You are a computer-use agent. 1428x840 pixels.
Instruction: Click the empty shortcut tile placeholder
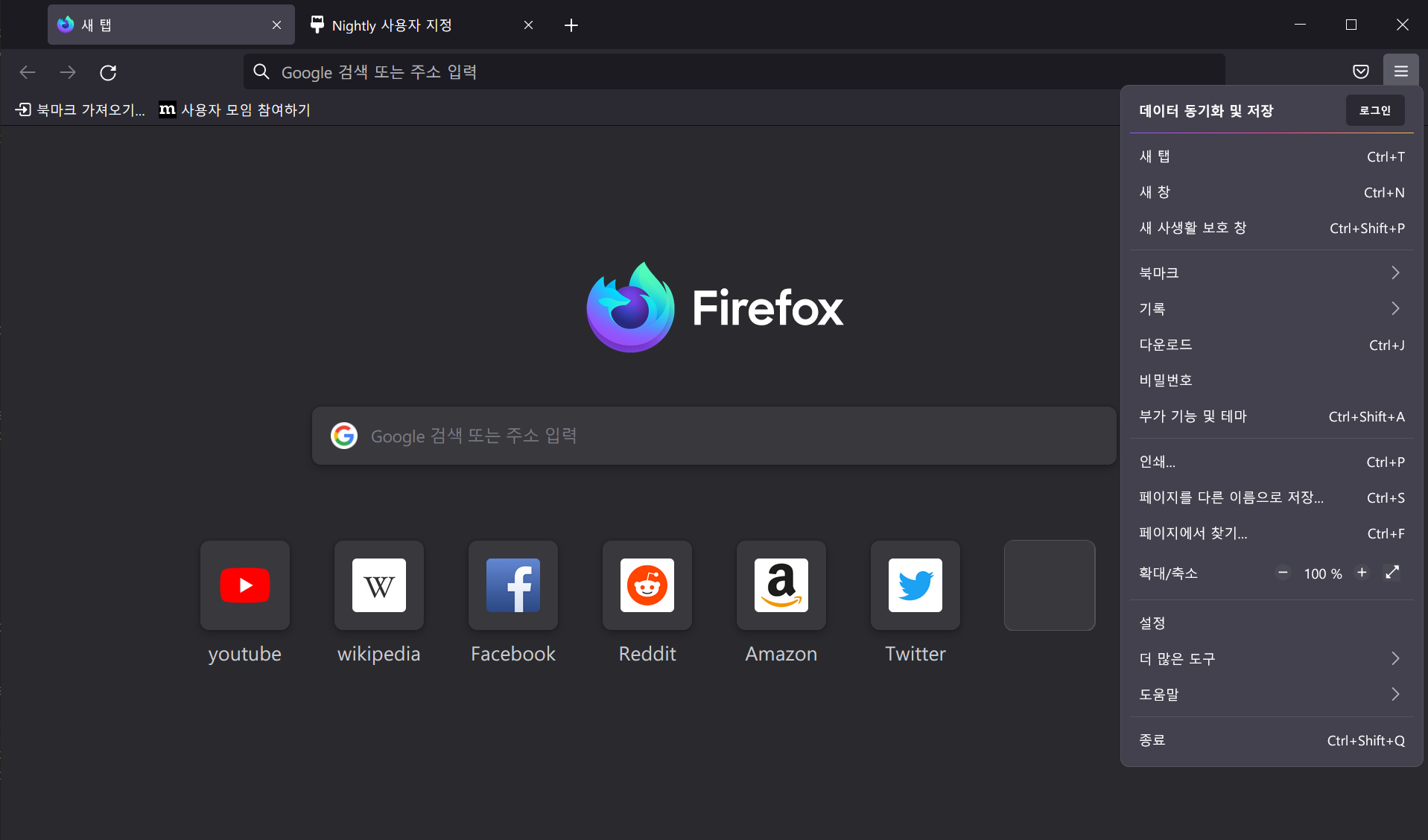[1050, 585]
